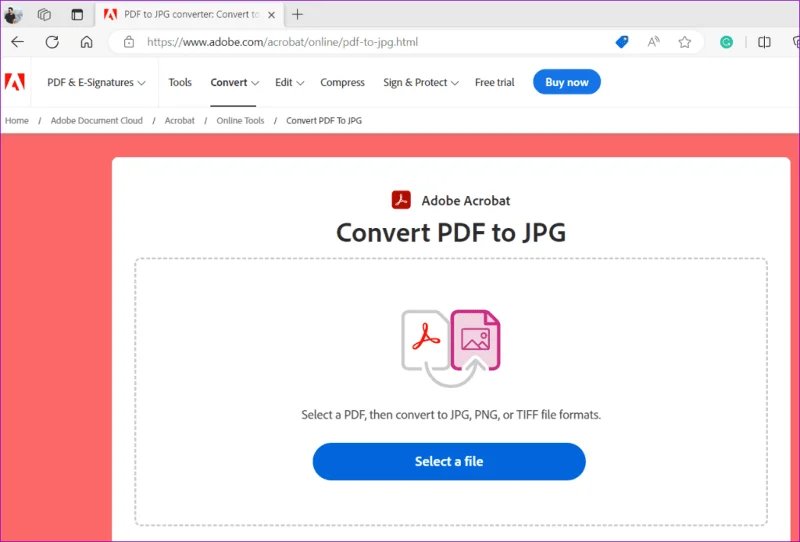Screen dimensions: 800x542
Task: Click the red Adobe Acrobat logo icon
Action: point(401,200)
